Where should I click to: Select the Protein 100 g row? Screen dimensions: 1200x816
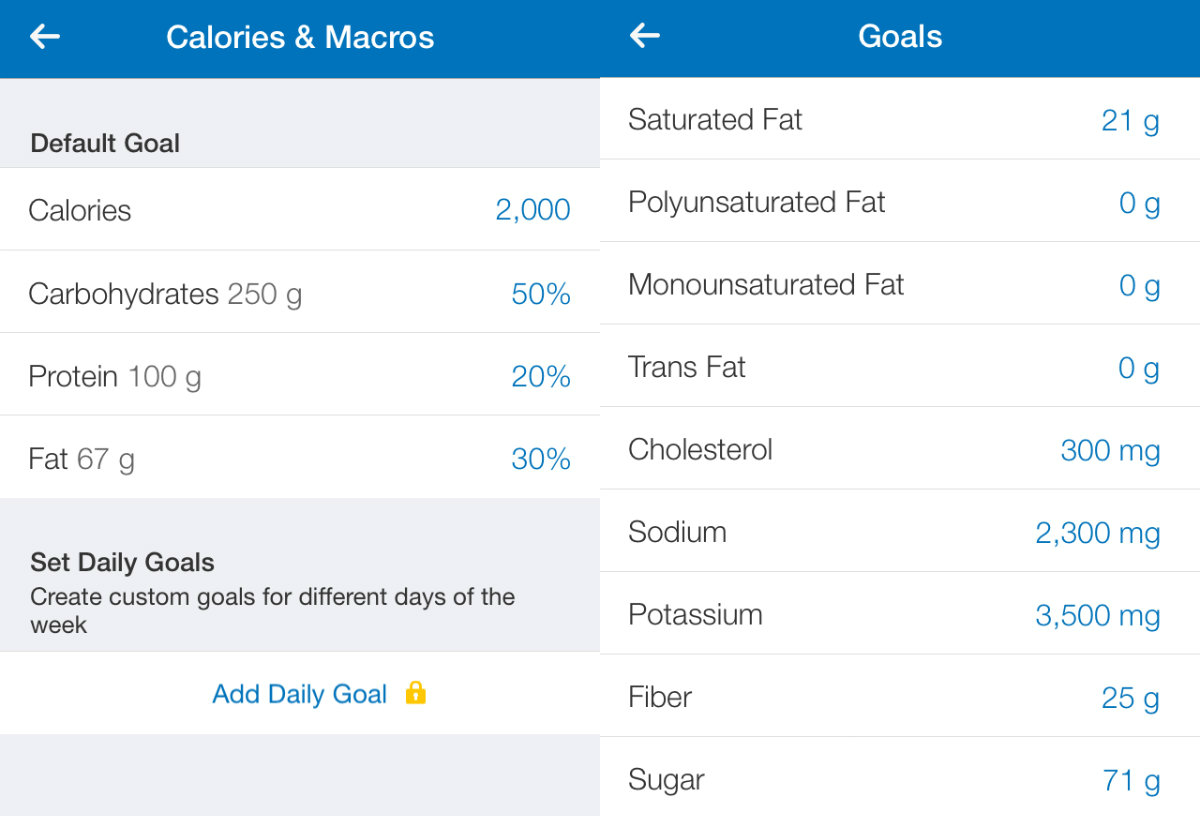coord(115,377)
